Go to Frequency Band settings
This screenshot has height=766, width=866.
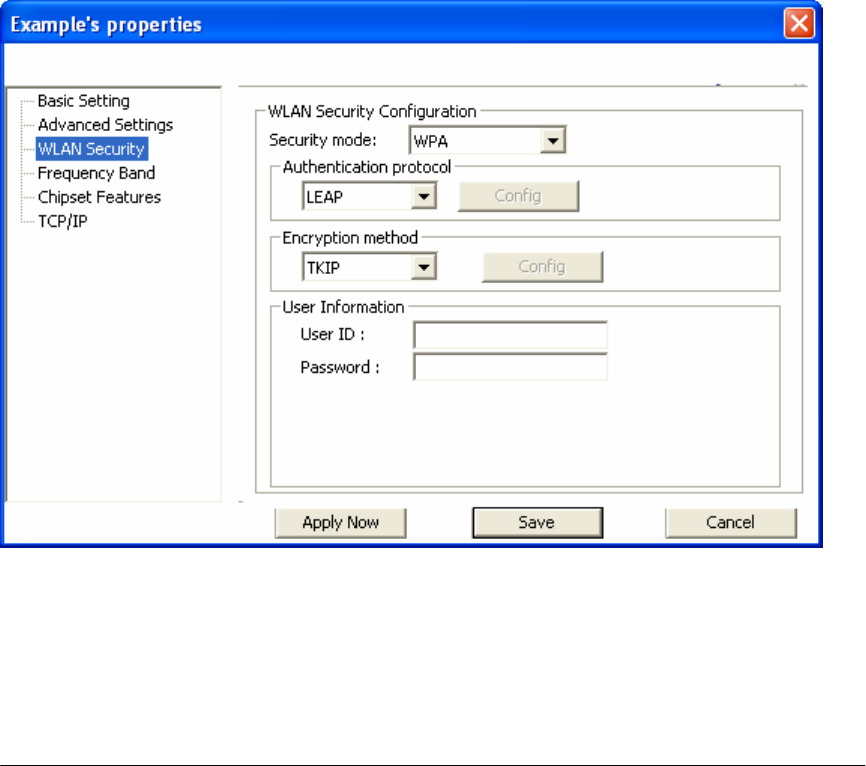coord(96,173)
